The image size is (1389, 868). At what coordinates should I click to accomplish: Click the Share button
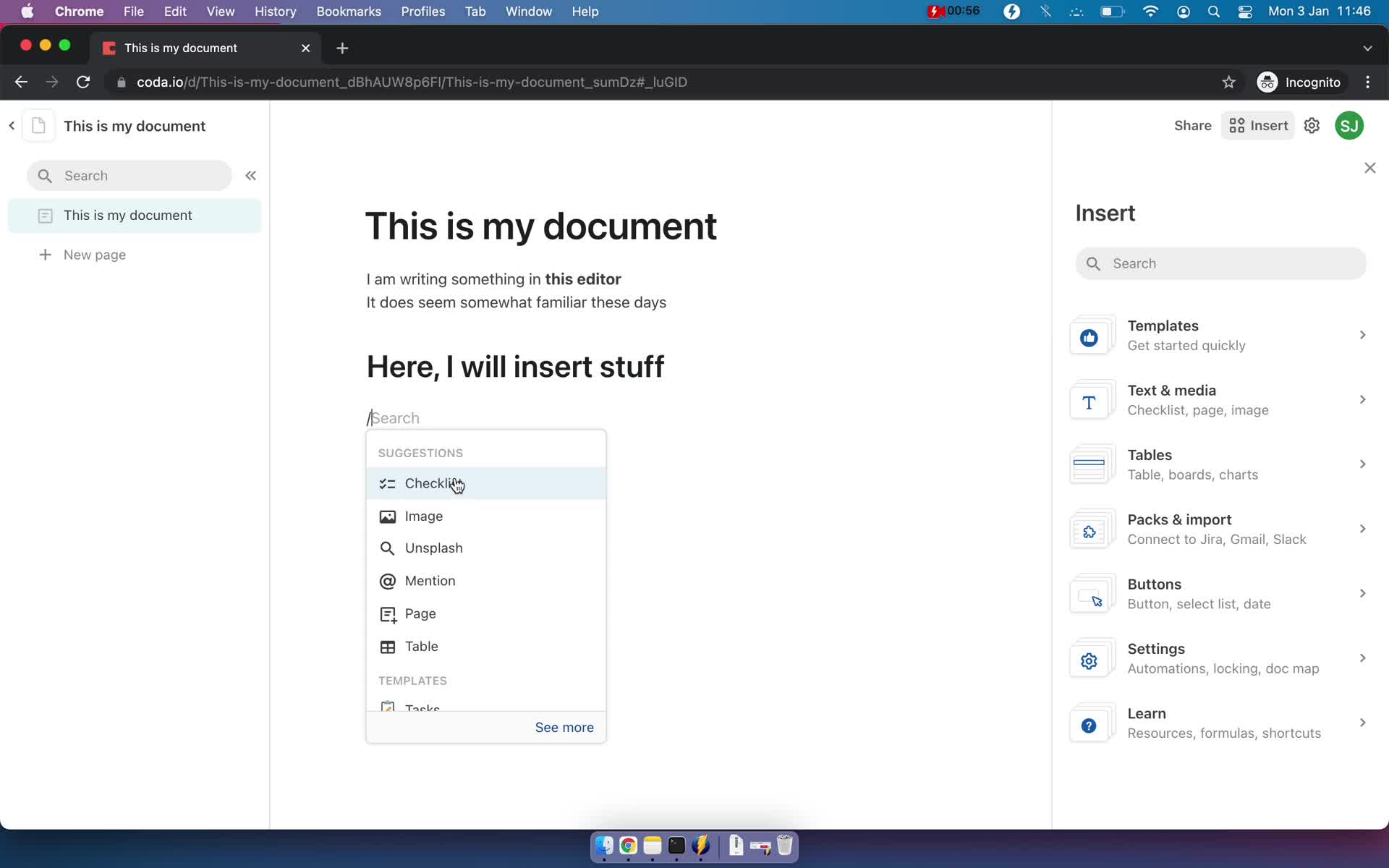(1192, 125)
